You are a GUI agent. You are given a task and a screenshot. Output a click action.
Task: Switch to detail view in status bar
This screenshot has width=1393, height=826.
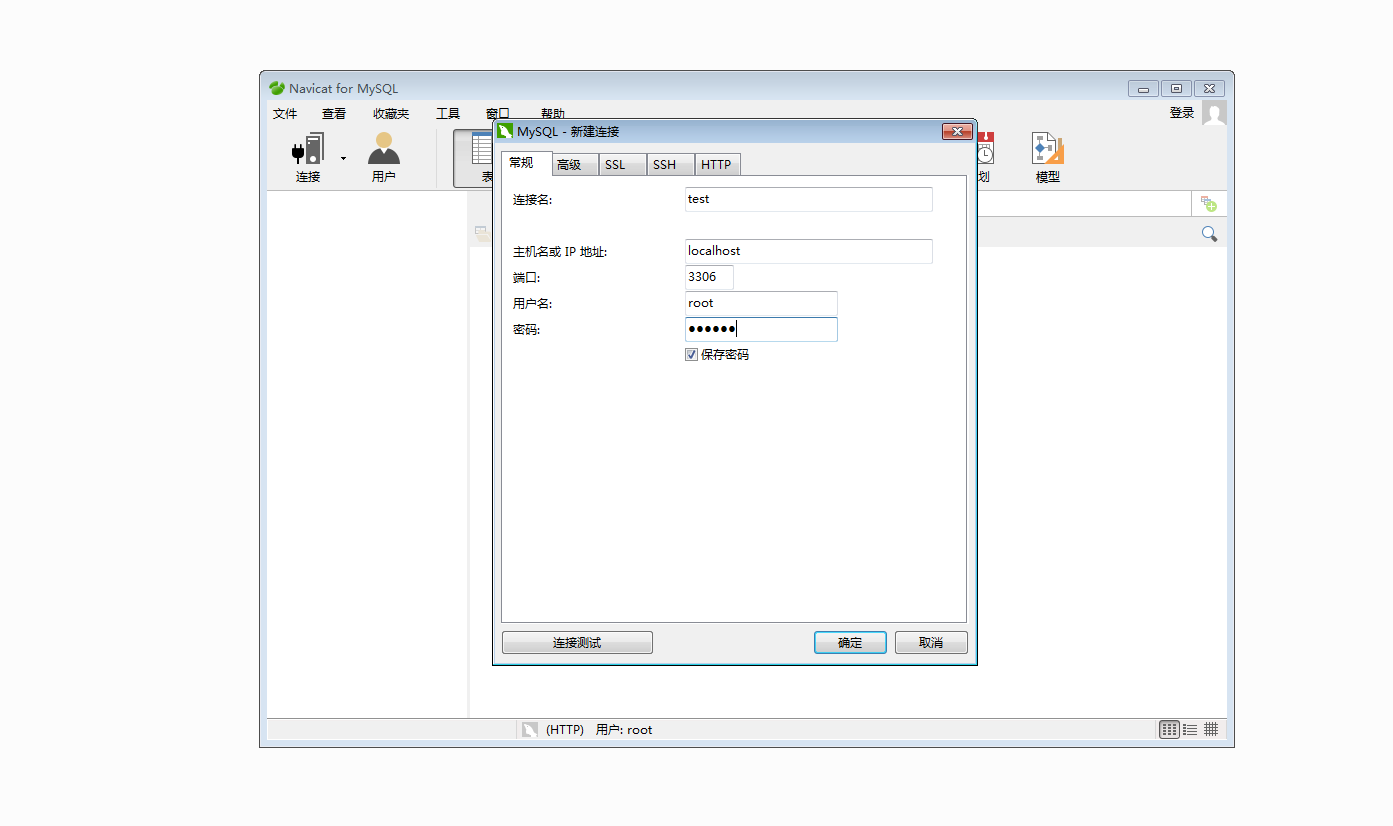coord(1211,729)
